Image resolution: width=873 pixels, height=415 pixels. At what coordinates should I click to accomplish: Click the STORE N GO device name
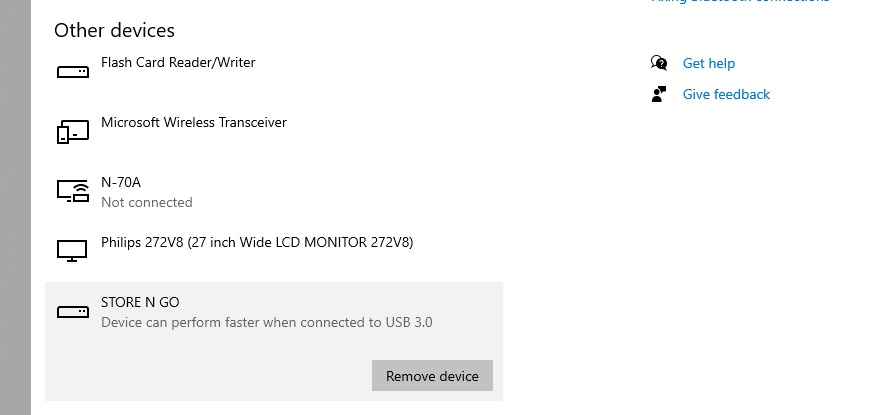pos(140,302)
